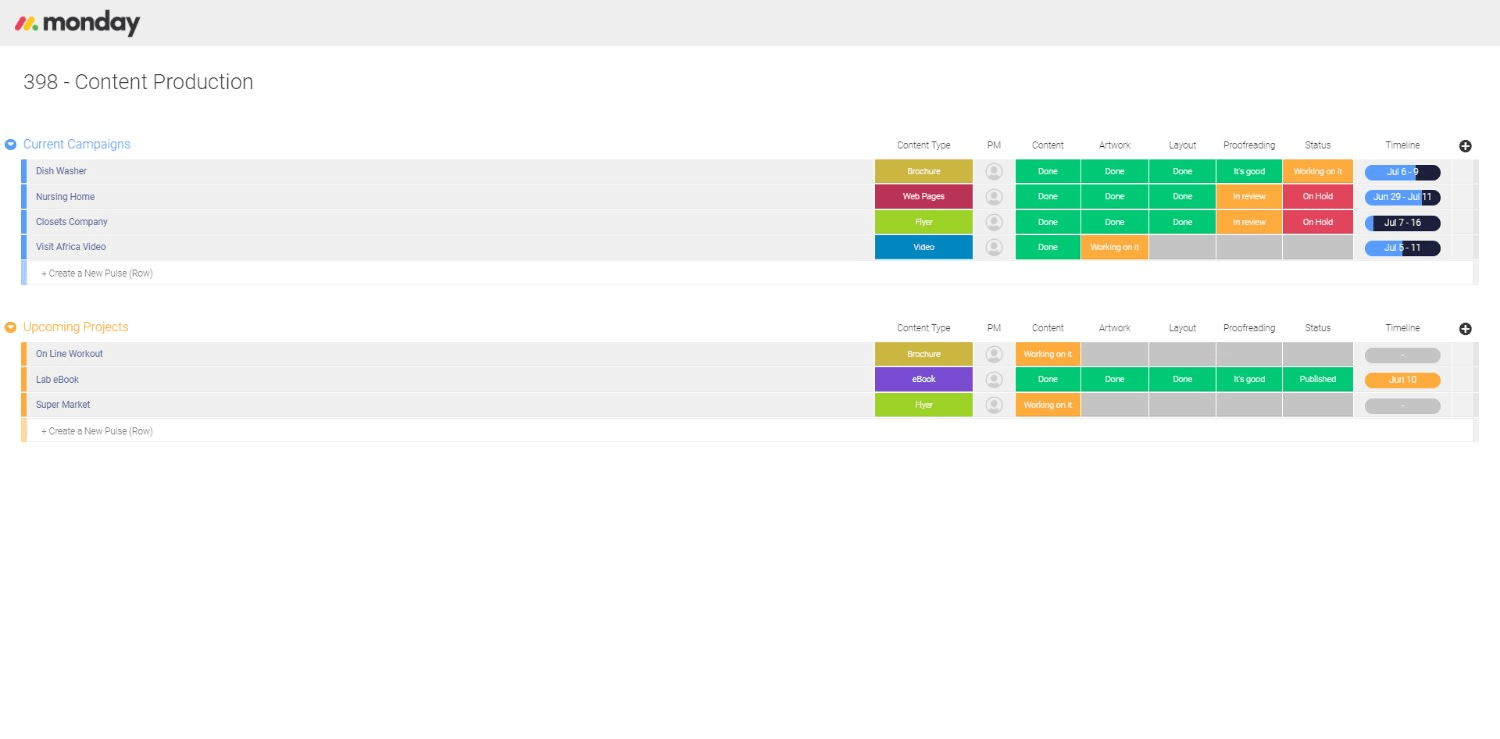1500x739 pixels.
Task: Open Closets Company In review proofreading cell
Action: tap(1249, 222)
